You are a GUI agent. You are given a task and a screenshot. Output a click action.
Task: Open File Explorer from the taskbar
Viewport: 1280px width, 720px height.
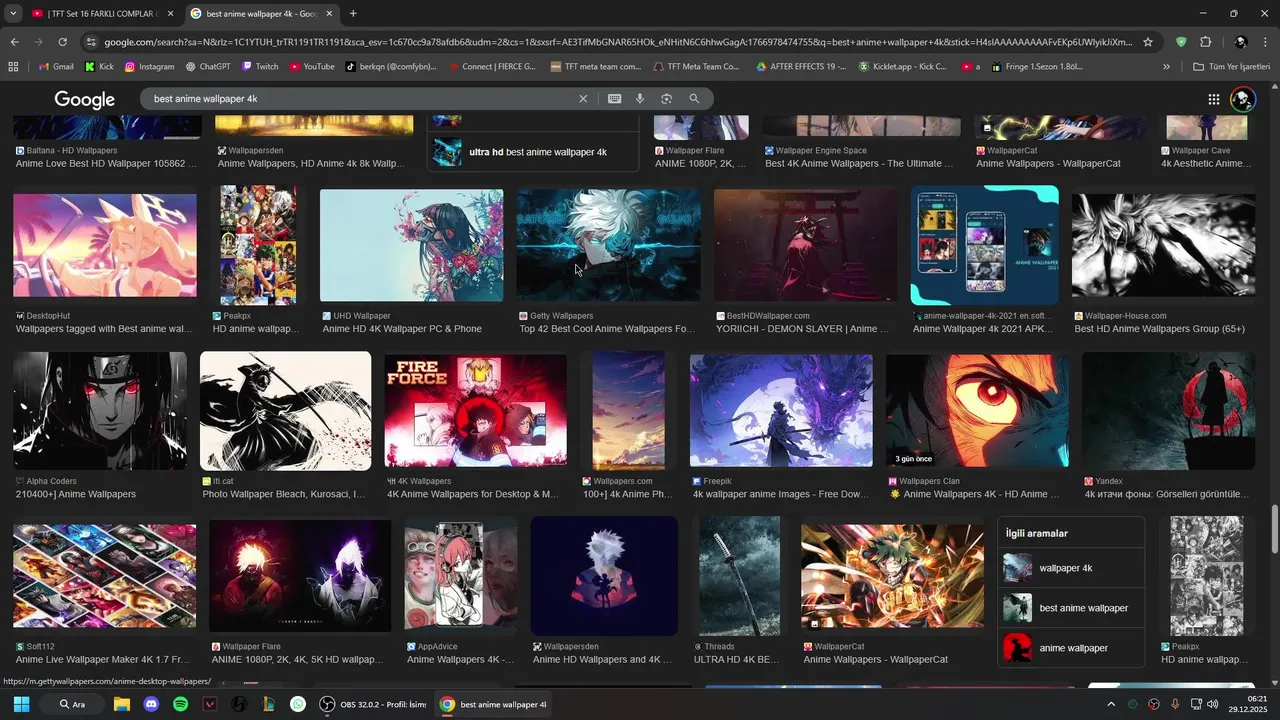pos(122,704)
